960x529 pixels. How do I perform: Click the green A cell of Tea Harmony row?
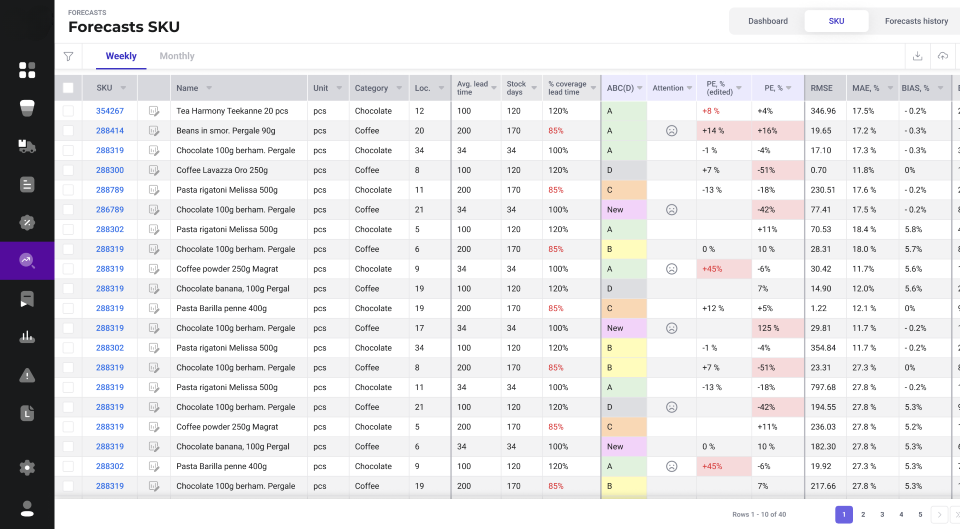click(x=624, y=111)
